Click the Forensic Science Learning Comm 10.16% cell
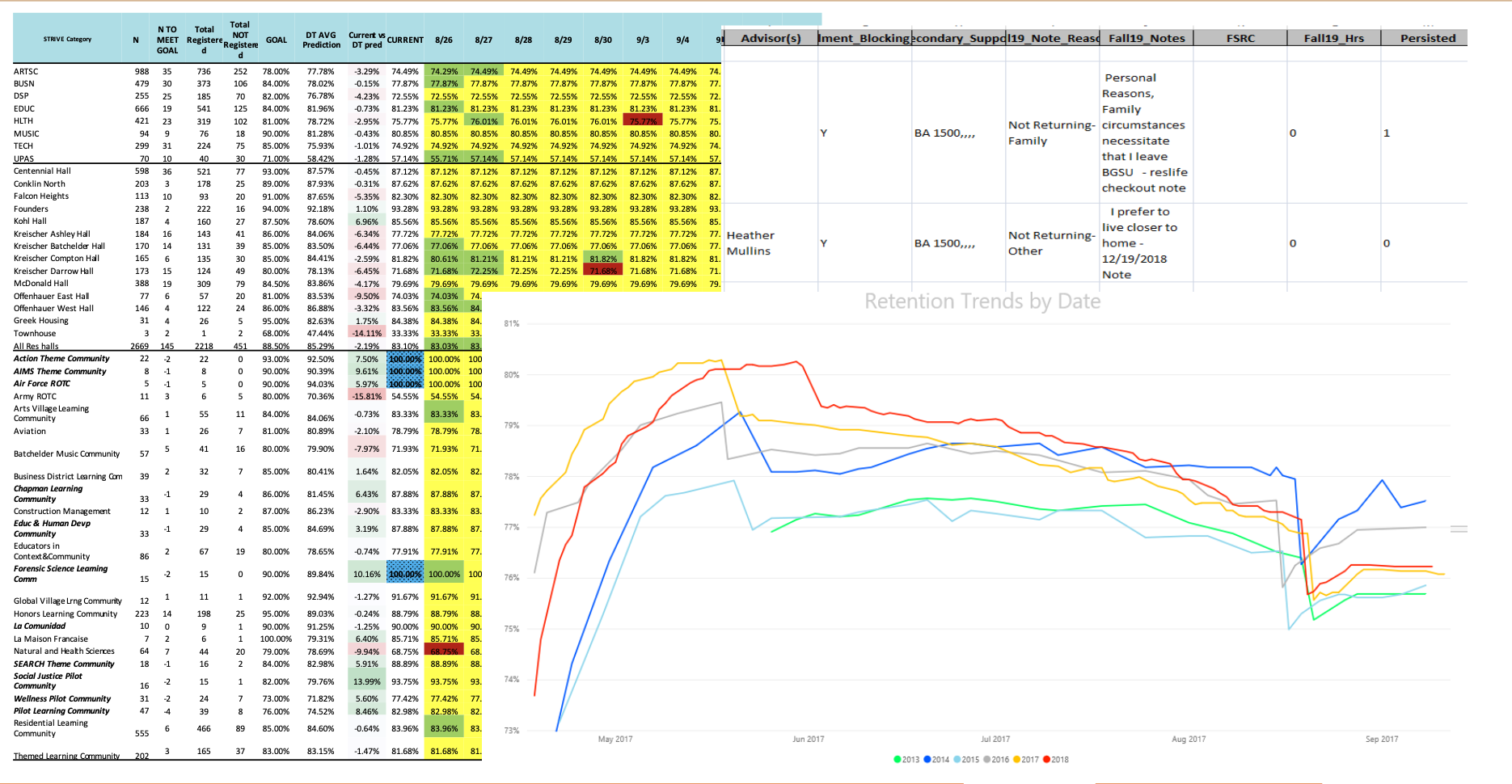This screenshot has height=784, width=1512. click(x=366, y=574)
